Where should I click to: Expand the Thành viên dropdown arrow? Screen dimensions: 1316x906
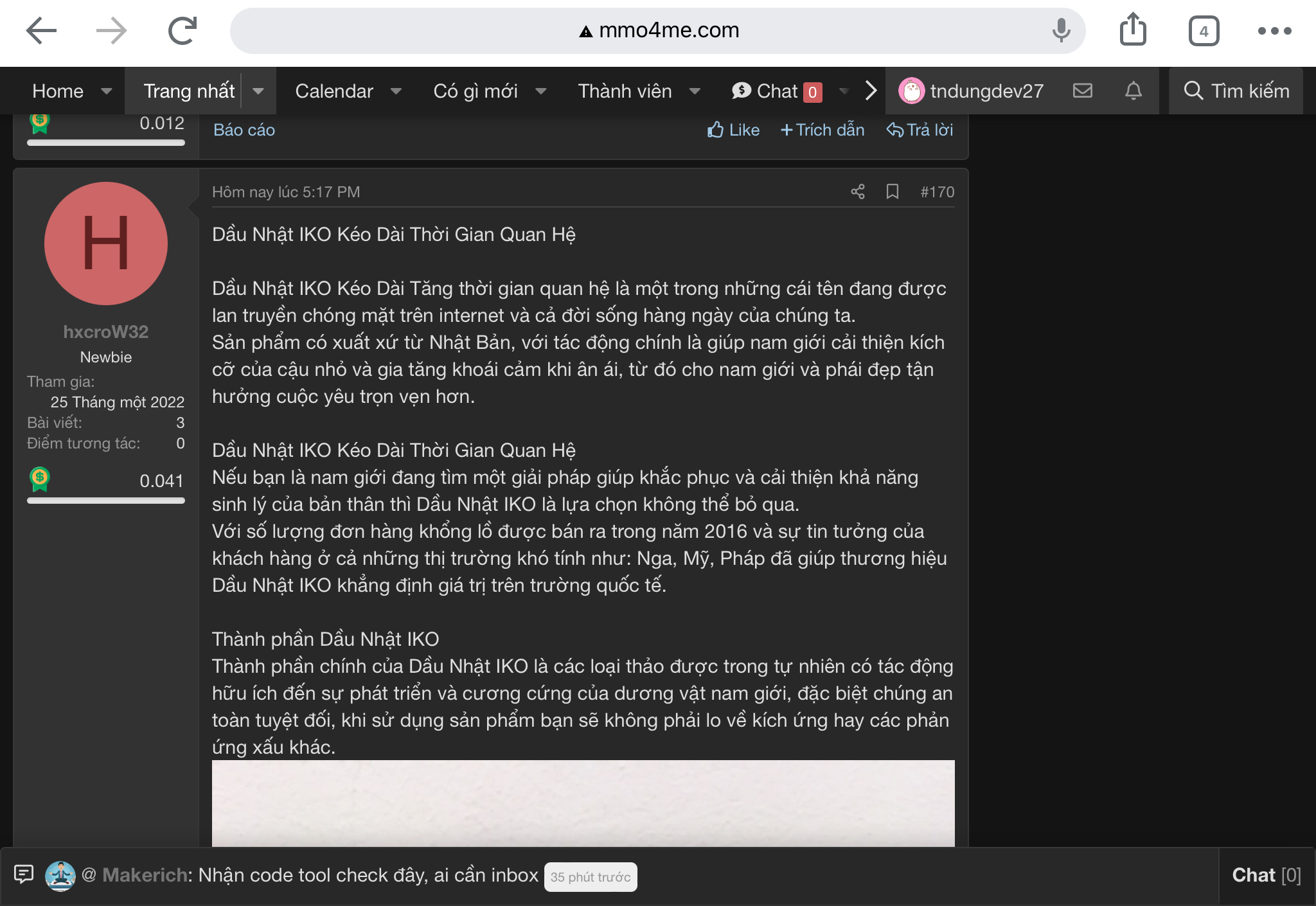(695, 91)
